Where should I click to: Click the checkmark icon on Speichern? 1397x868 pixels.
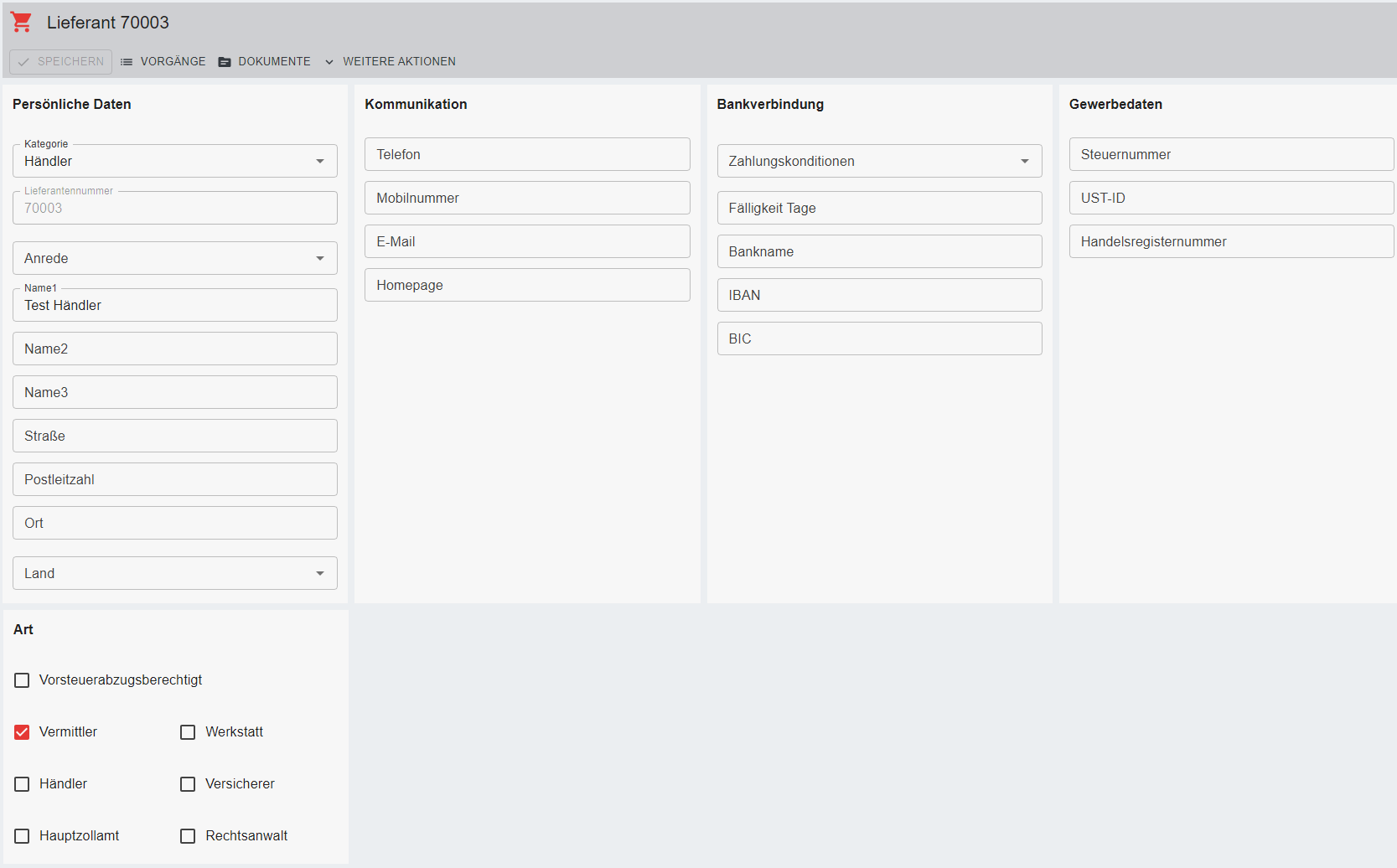click(x=23, y=62)
